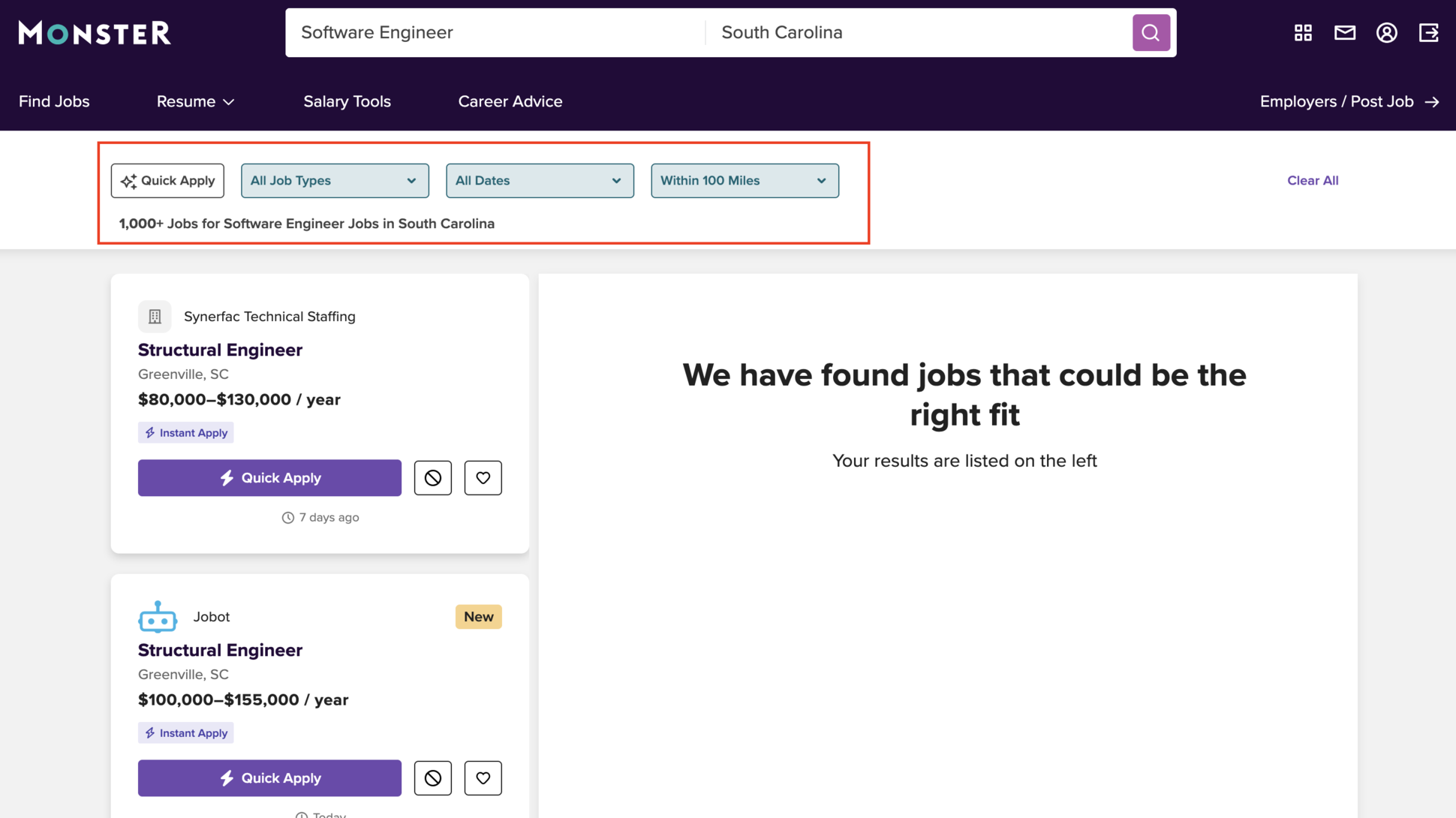Viewport: 1456px width, 818px height.
Task: Click the South Carolina location field
Action: click(x=919, y=32)
